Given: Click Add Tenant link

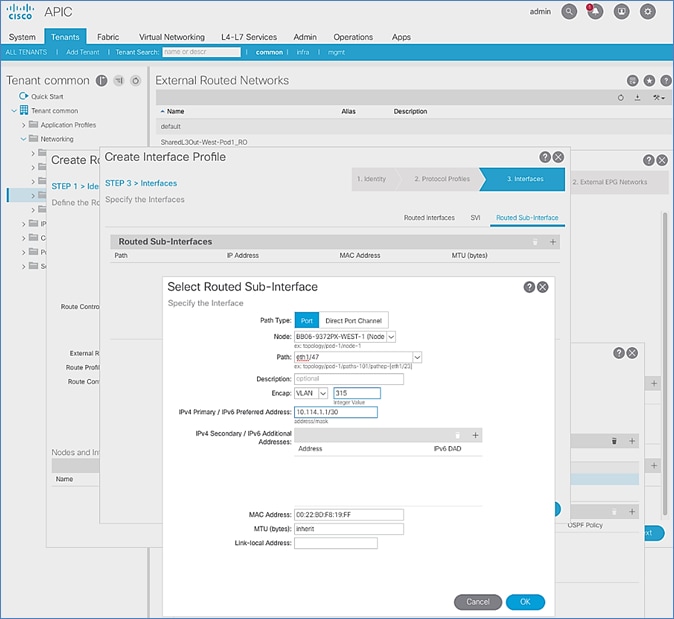Looking at the screenshot, I should [x=83, y=52].
